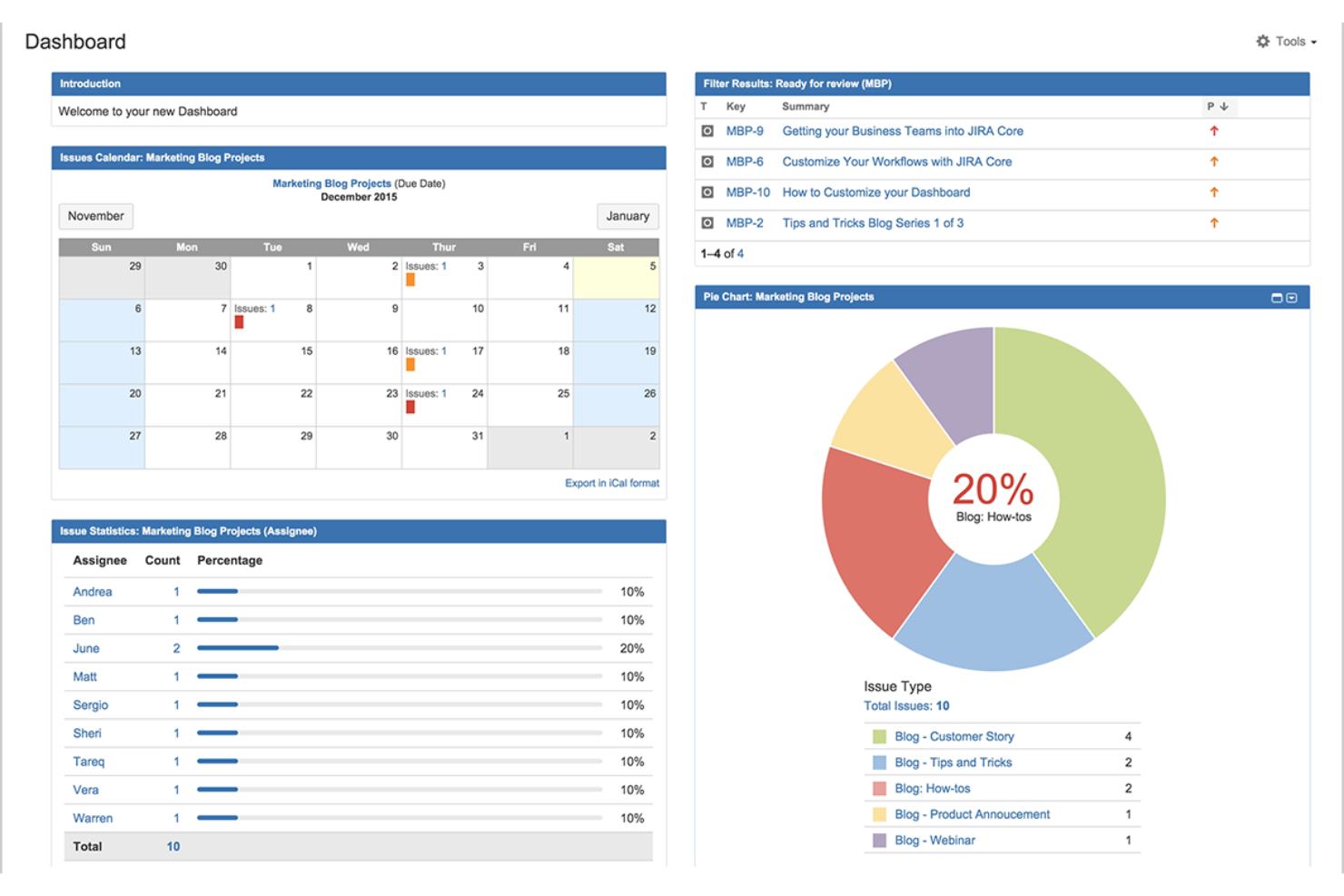Click the orange issue marker on December 2
1344x896 pixels.
(x=410, y=280)
